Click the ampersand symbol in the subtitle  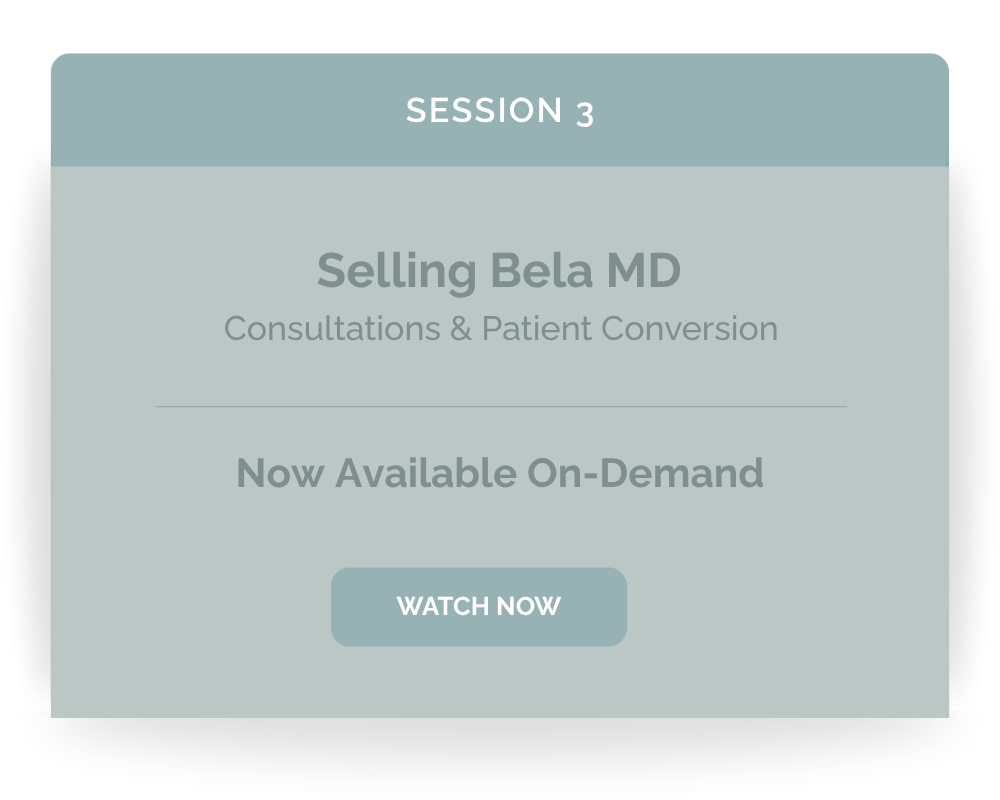(460, 329)
